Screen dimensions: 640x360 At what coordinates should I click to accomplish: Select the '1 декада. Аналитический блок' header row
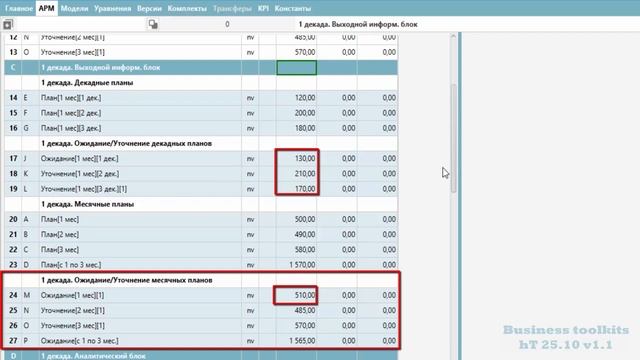201,356
